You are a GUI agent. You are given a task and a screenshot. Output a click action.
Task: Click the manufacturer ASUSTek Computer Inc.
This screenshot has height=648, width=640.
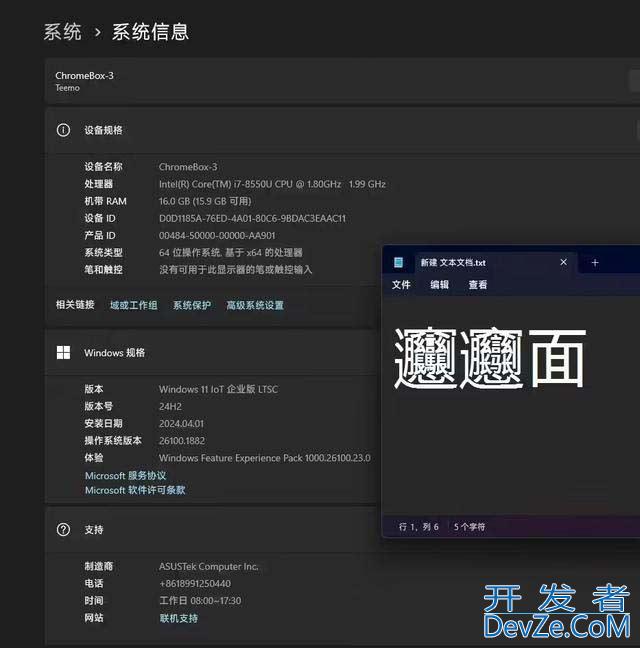click(x=209, y=567)
